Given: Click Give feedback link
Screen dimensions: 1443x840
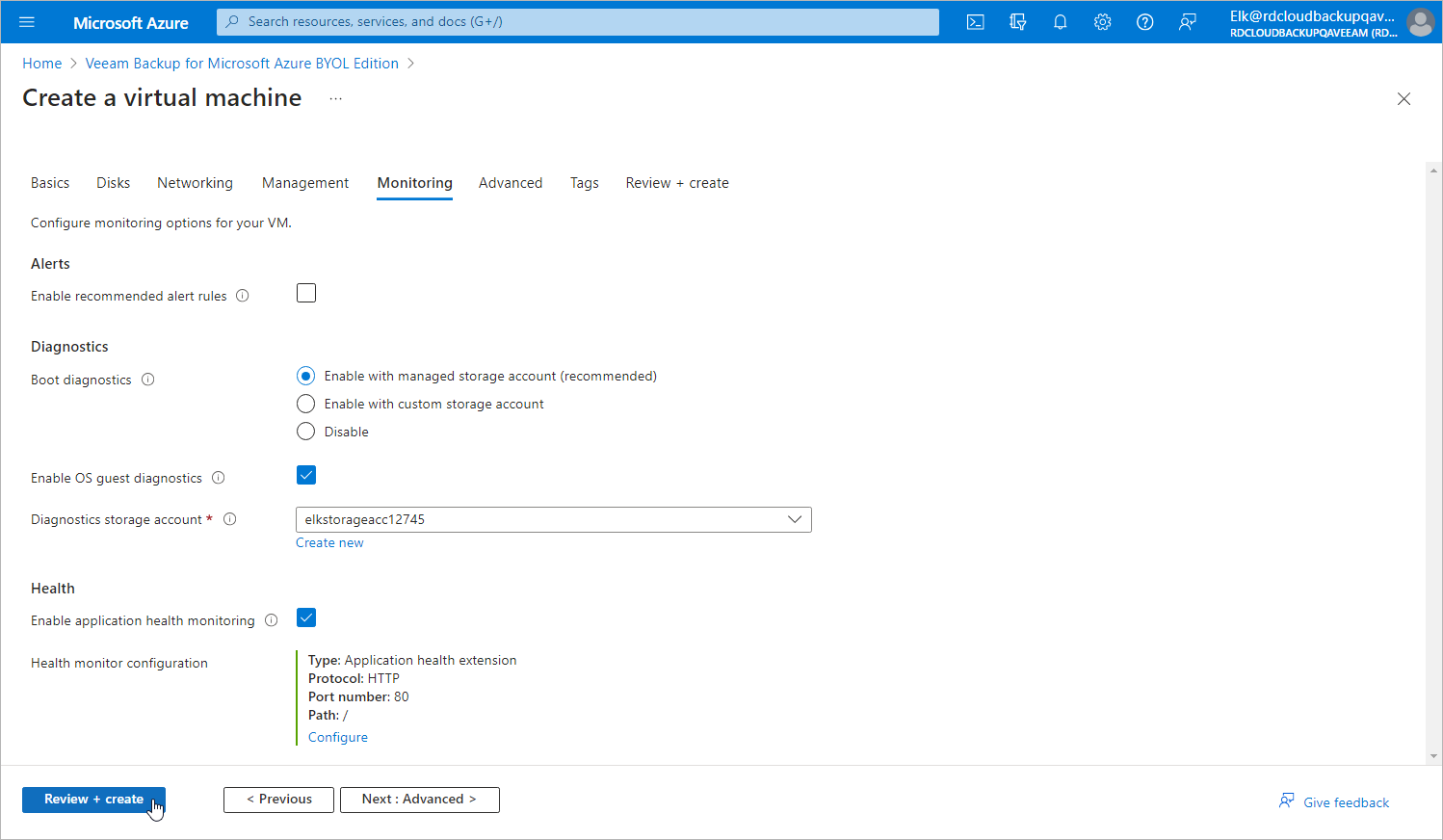Looking at the screenshot, I should point(1333,801).
